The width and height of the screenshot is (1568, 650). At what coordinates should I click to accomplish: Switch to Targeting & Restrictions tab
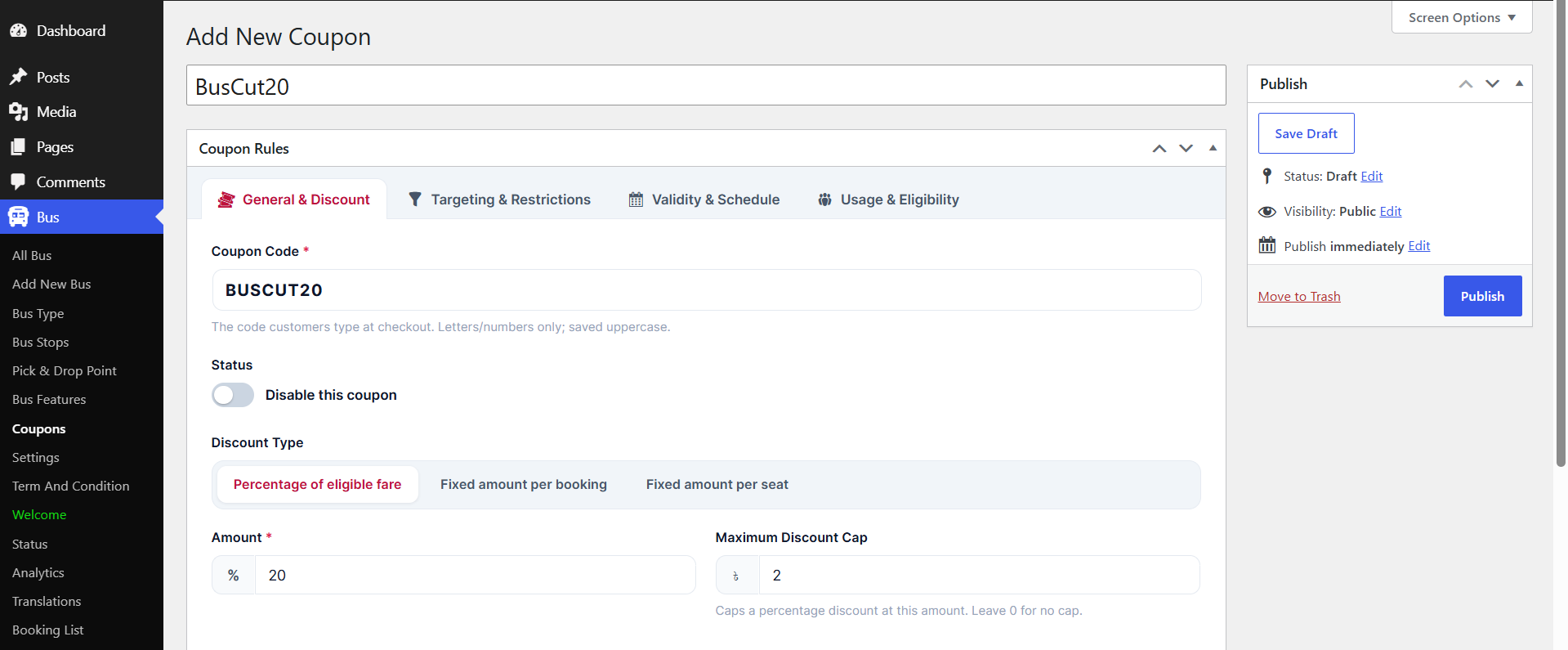(x=499, y=199)
